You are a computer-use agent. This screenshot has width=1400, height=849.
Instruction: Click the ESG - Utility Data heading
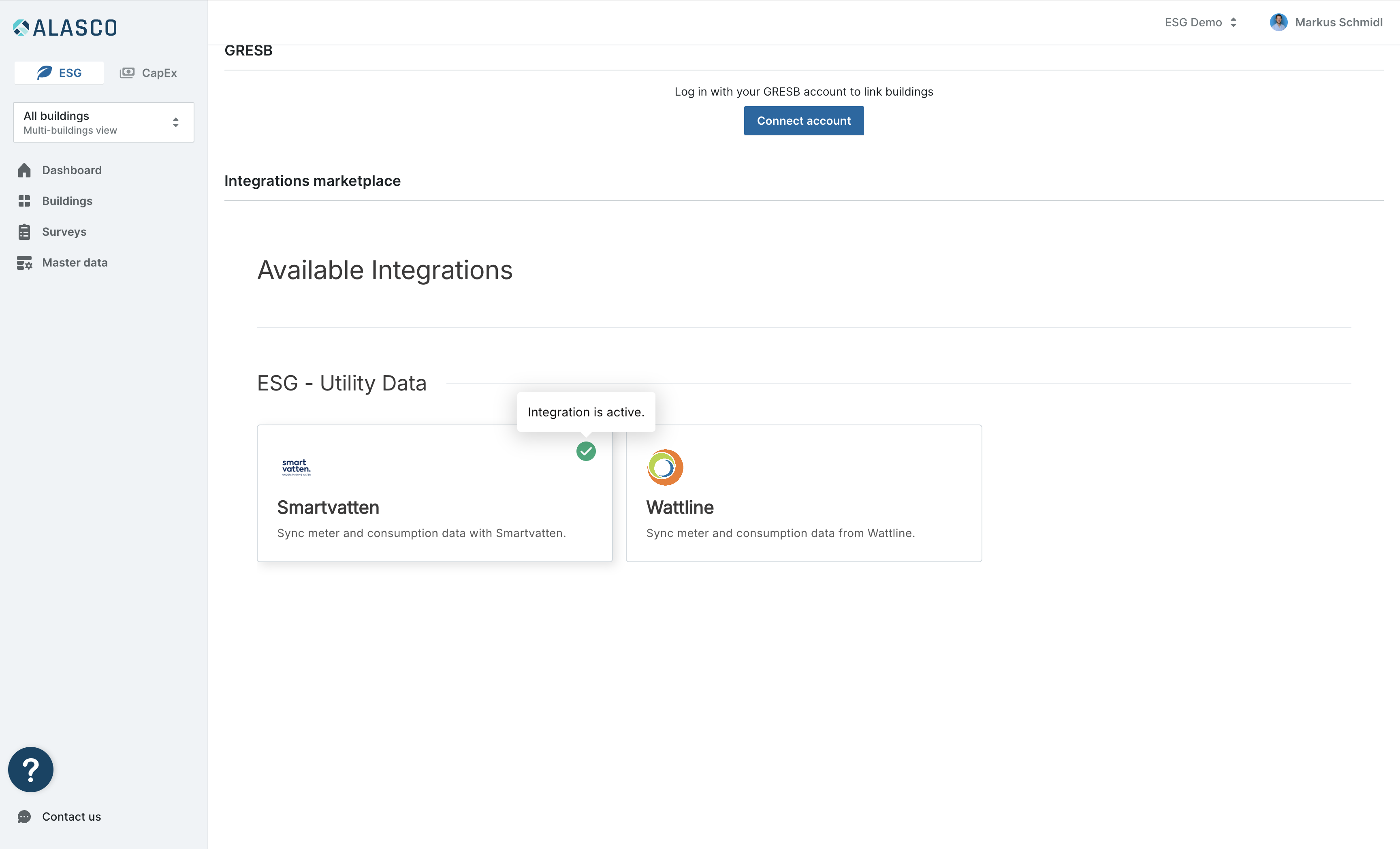coord(341,383)
